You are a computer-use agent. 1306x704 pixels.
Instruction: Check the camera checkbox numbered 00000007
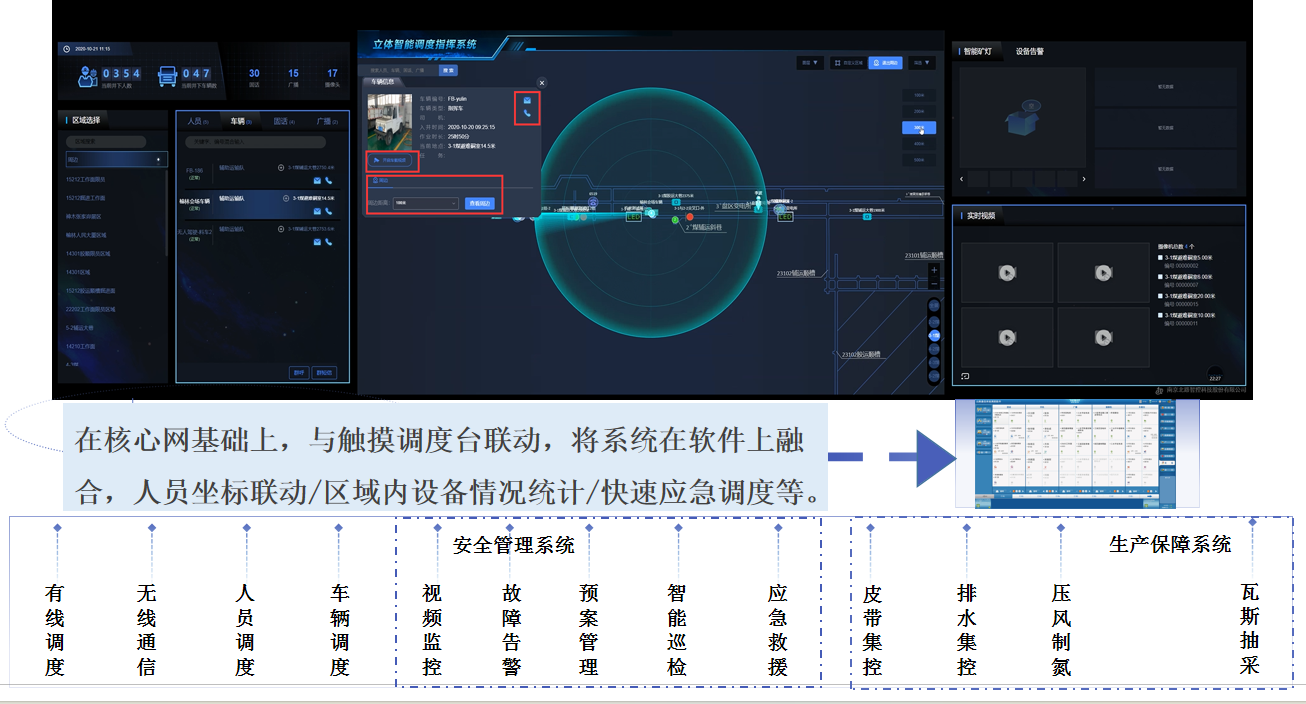click(x=1160, y=277)
